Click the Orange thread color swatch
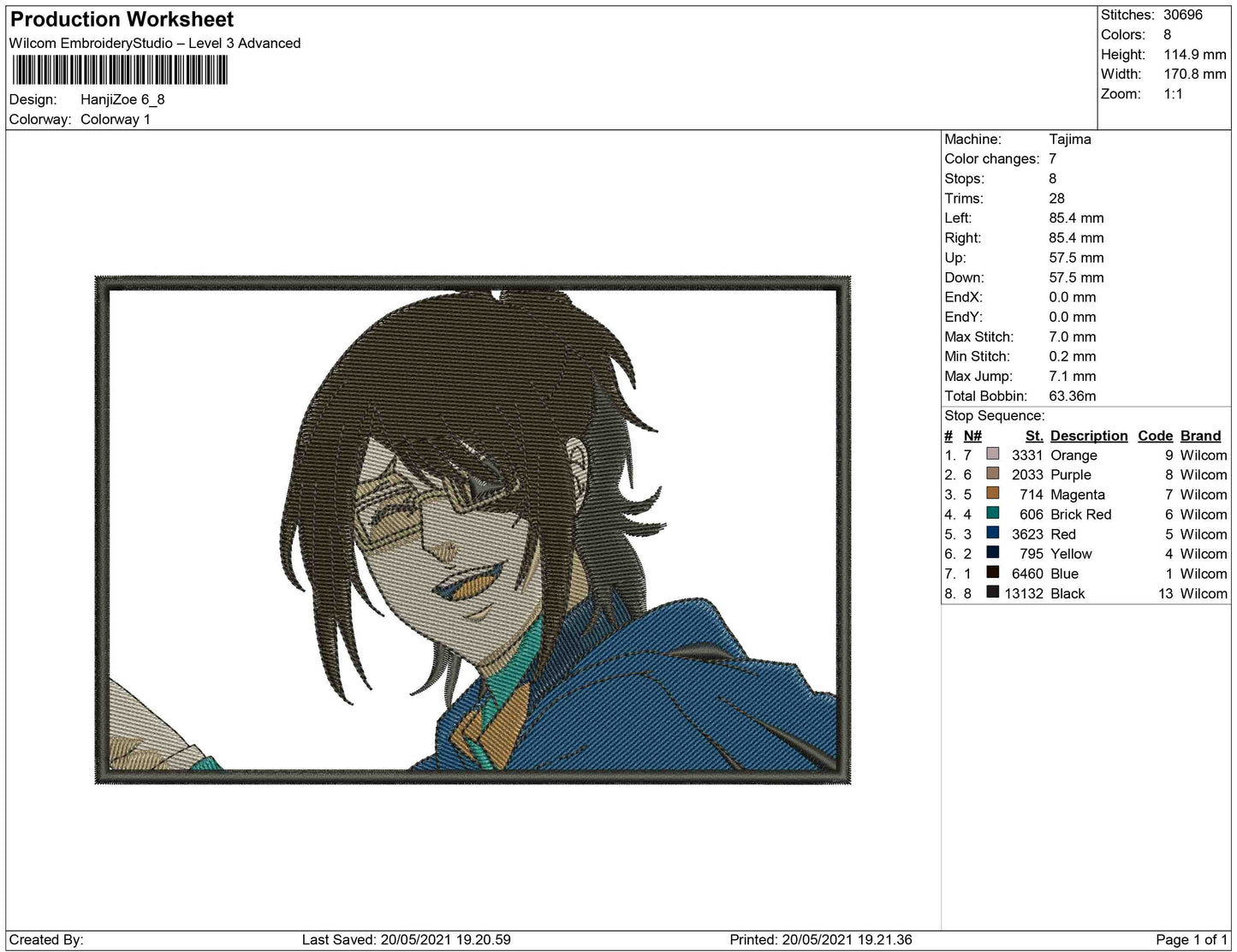The width and height of the screenshot is (1237, 952). coord(993,454)
